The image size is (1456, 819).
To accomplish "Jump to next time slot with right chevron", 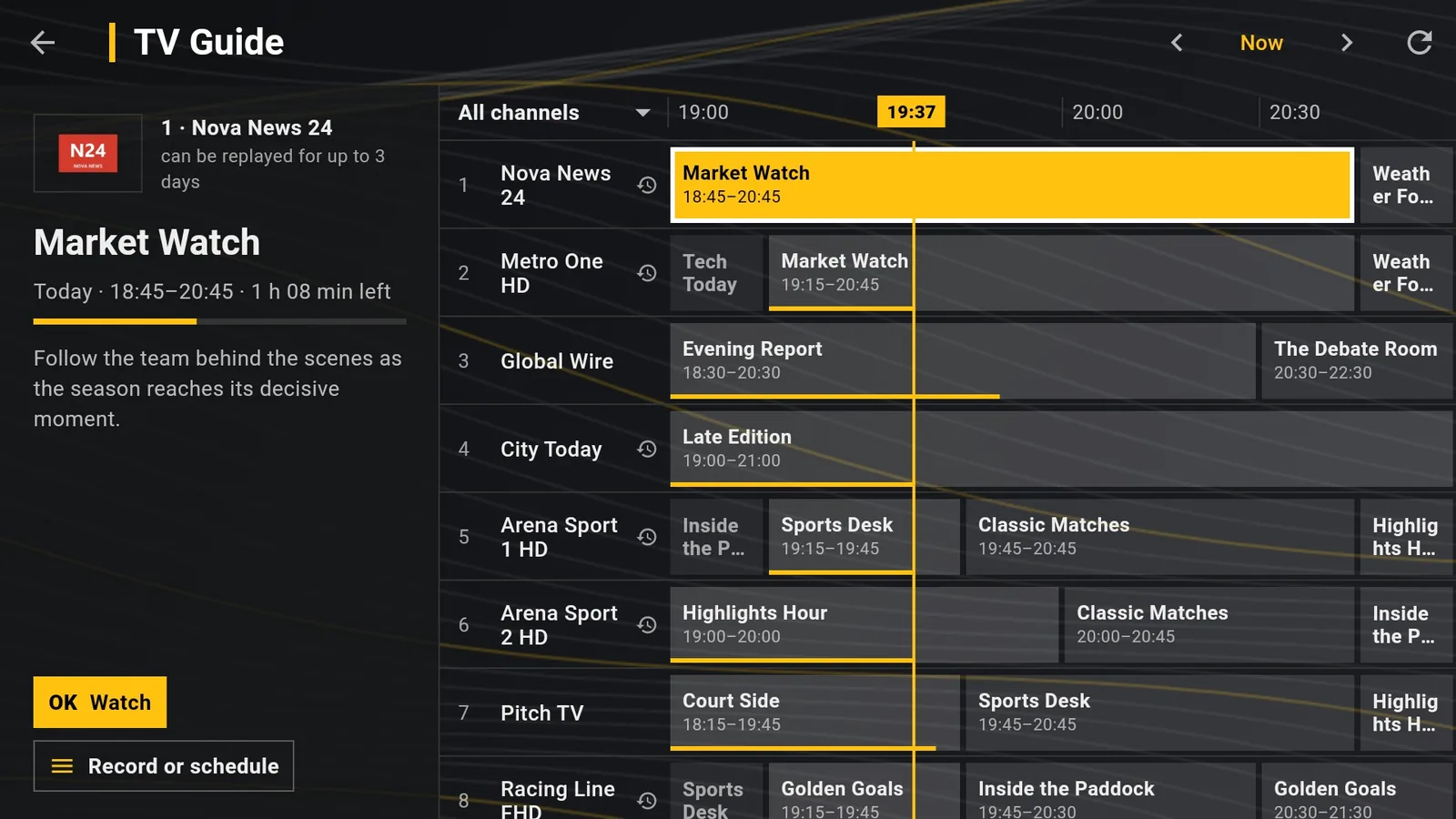I will (x=1347, y=43).
